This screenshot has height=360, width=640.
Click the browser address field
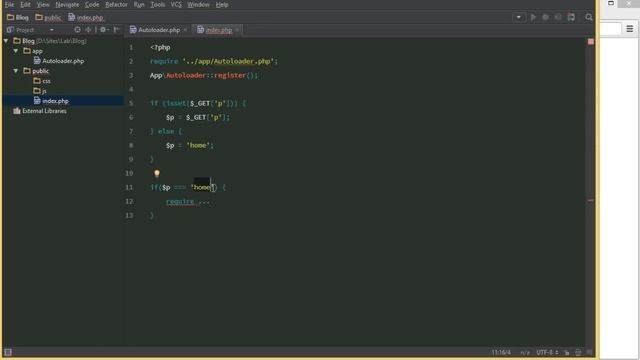coord(610,29)
